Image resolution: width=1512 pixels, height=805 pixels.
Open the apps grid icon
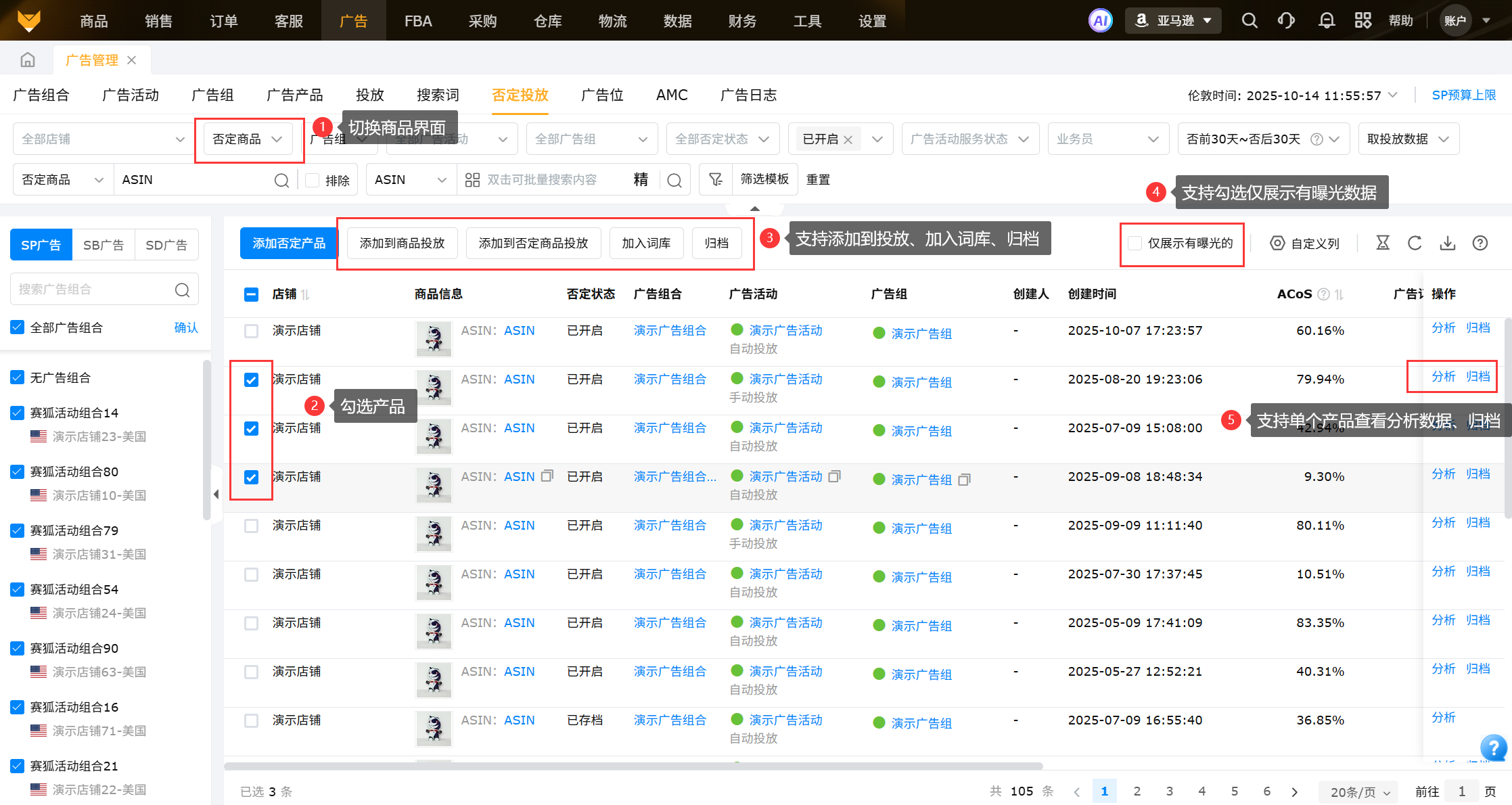1362,20
